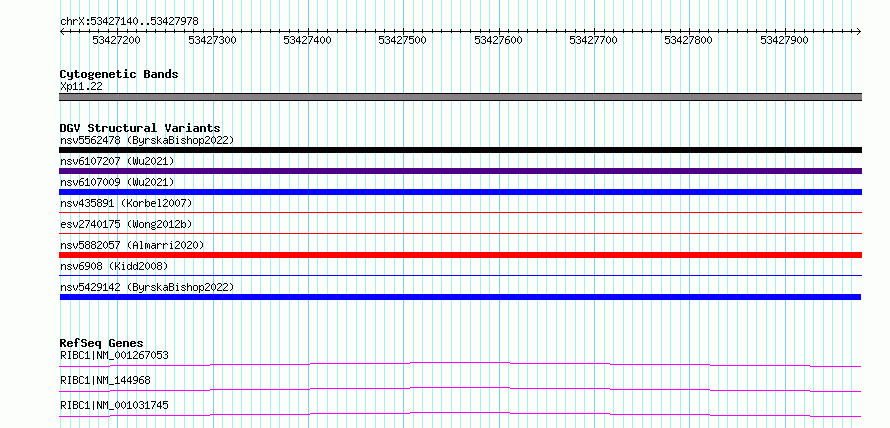Click the thin blue nsv6908 variant line

point(460,275)
